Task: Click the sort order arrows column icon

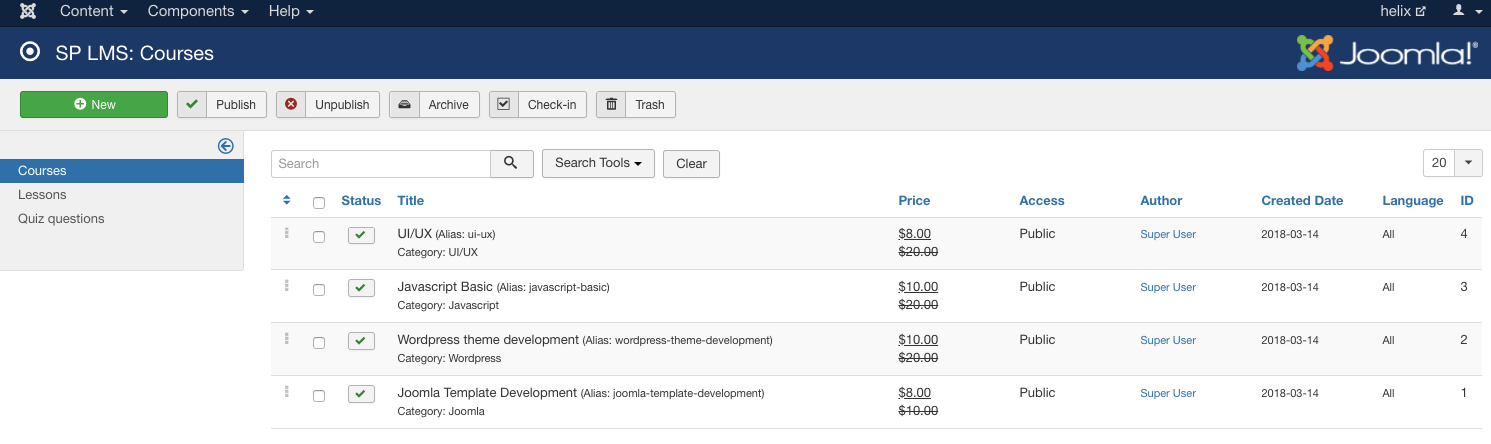Action: tap(287, 200)
